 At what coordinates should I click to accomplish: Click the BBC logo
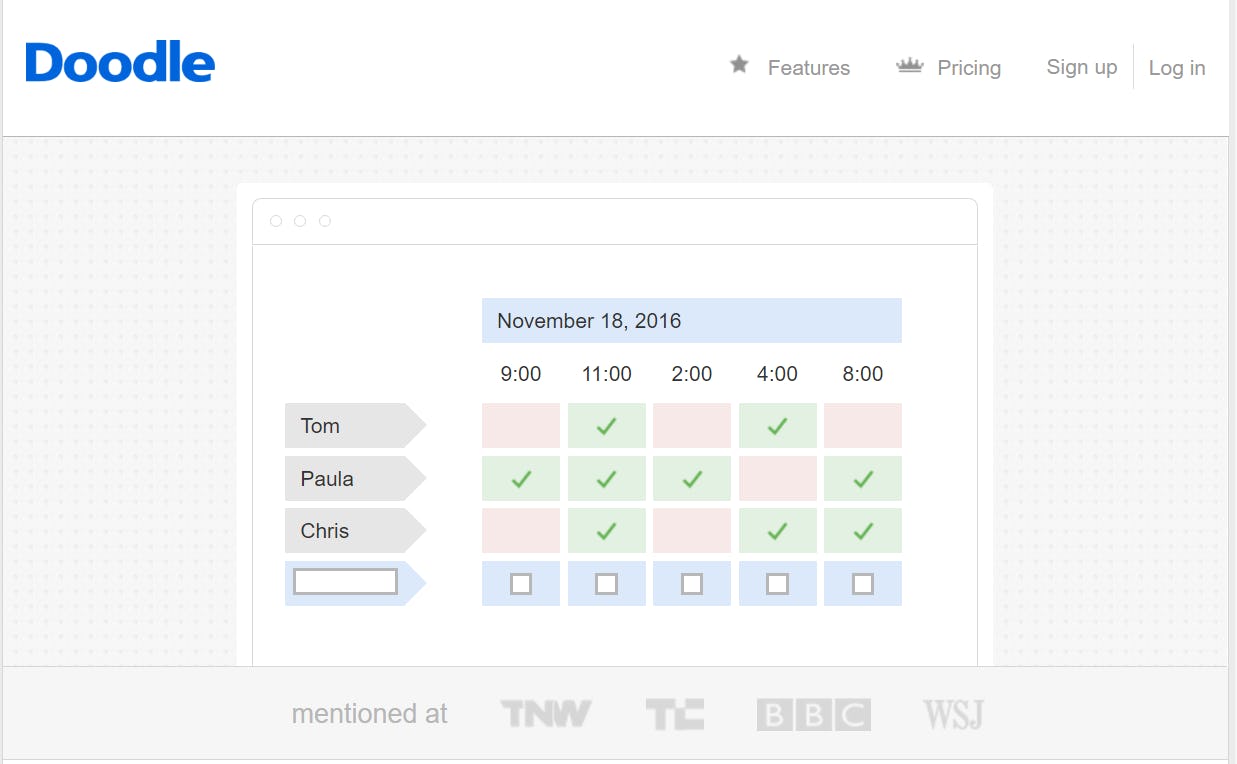click(x=813, y=715)
